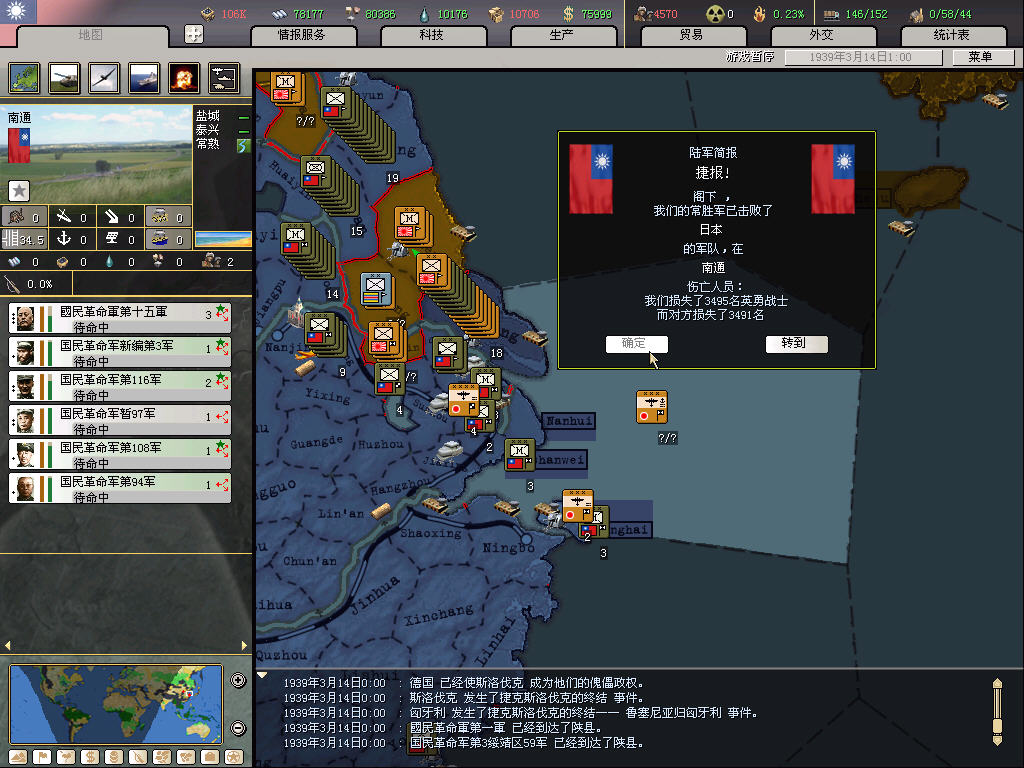Select Japanese air unit marked ?/? at sea

[652, 406]
